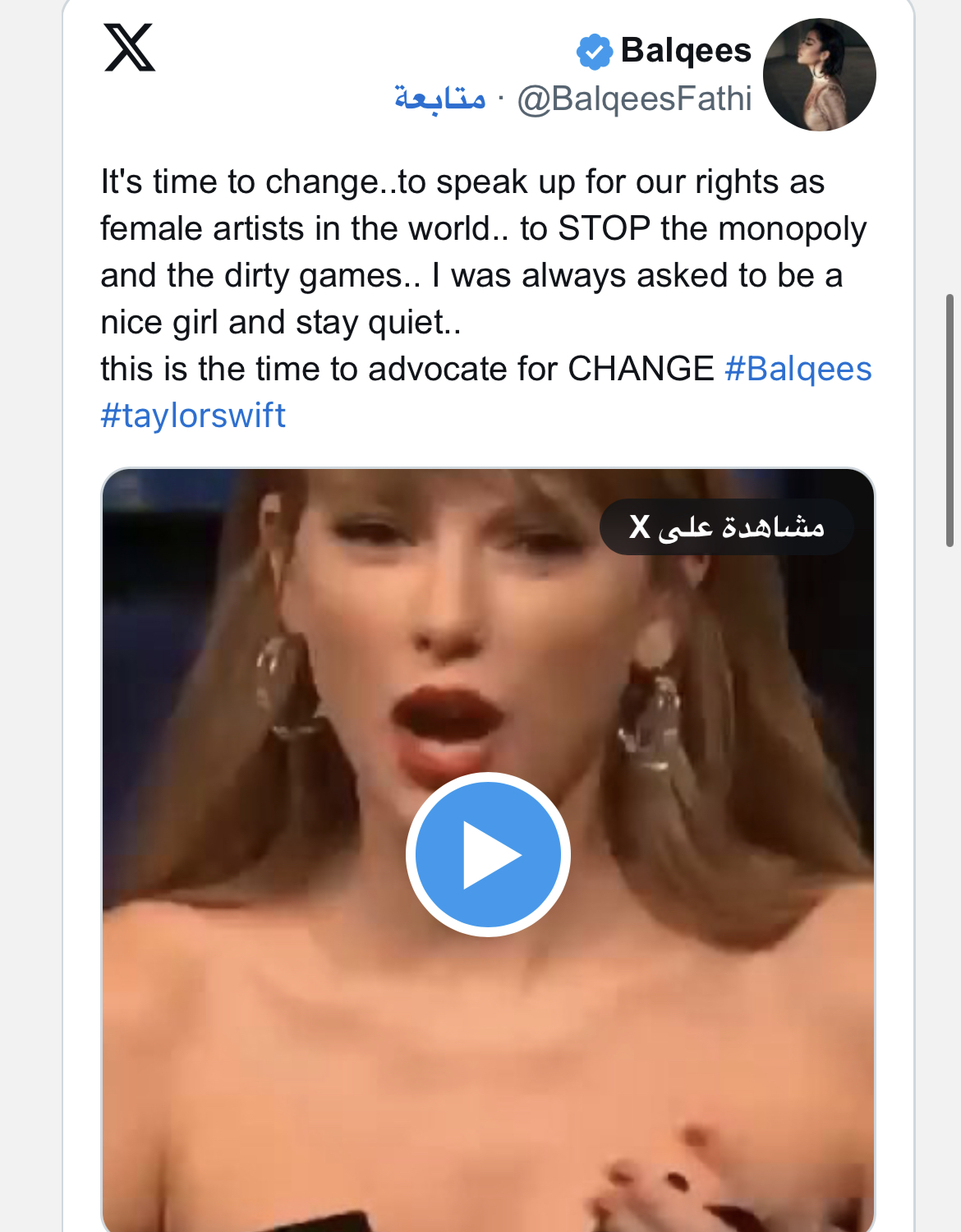The image size is (961, 1232).
Task: Click the blue verified badge beside Balqees
Action: 594,52
